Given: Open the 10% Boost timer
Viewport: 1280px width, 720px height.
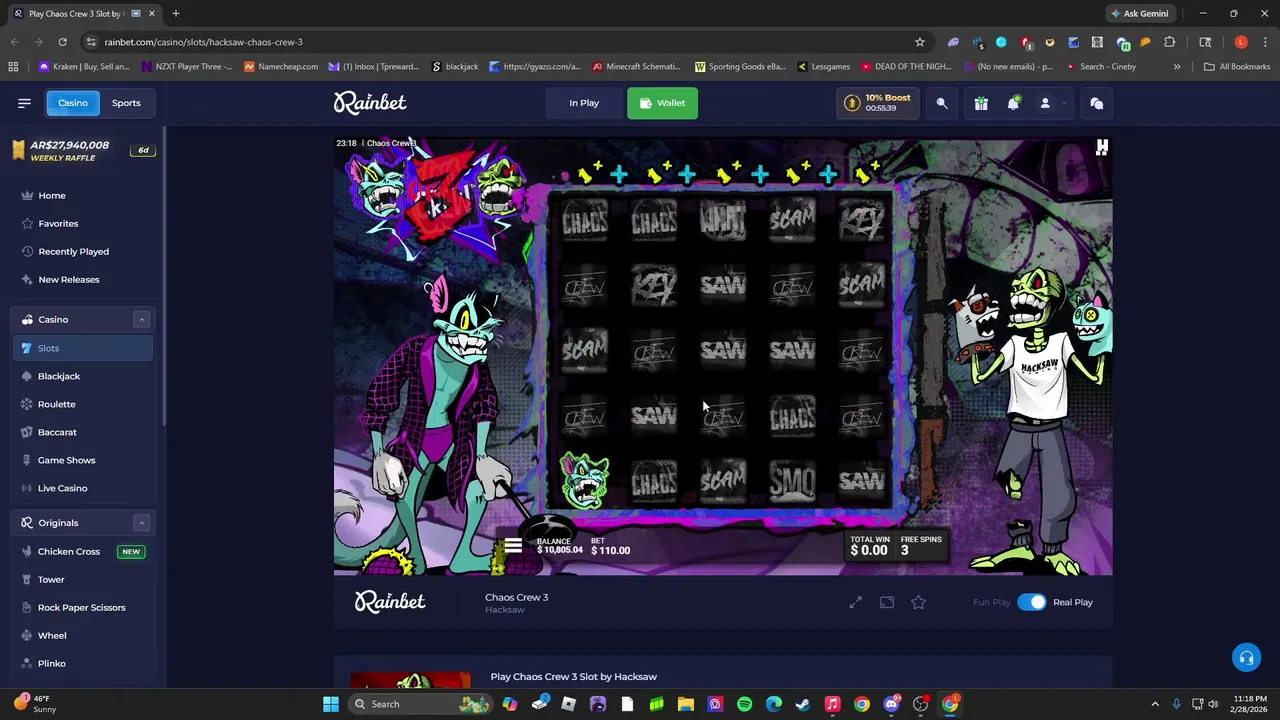Looking at the screenshot, I should tap(878, 103).
